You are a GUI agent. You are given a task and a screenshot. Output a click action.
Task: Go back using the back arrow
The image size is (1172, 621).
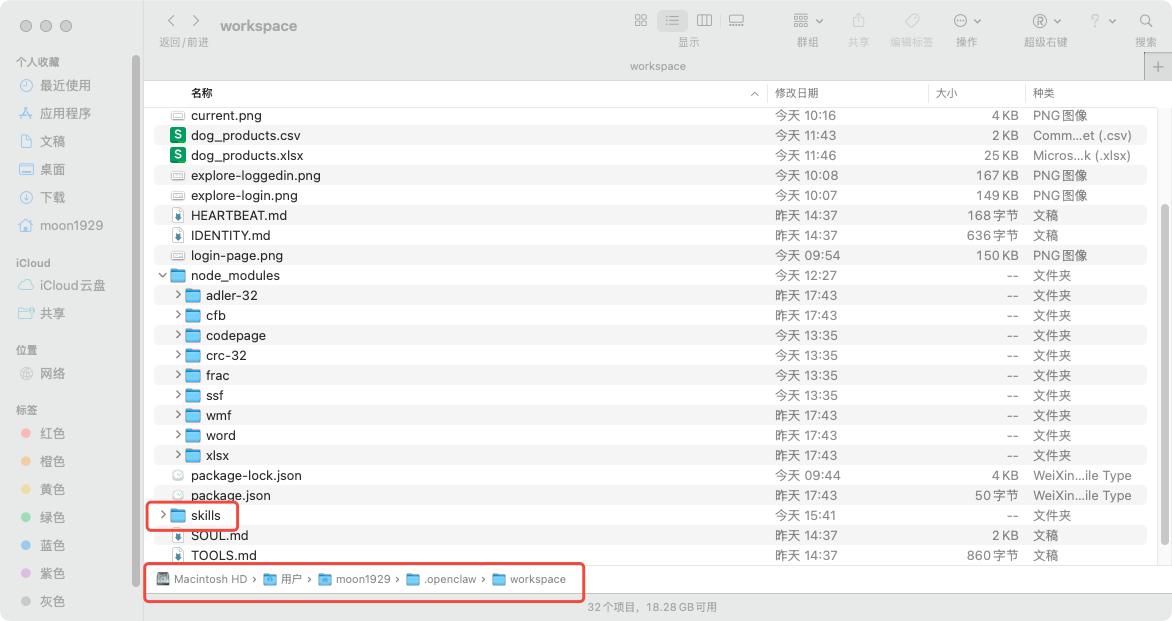coord(172,21)
